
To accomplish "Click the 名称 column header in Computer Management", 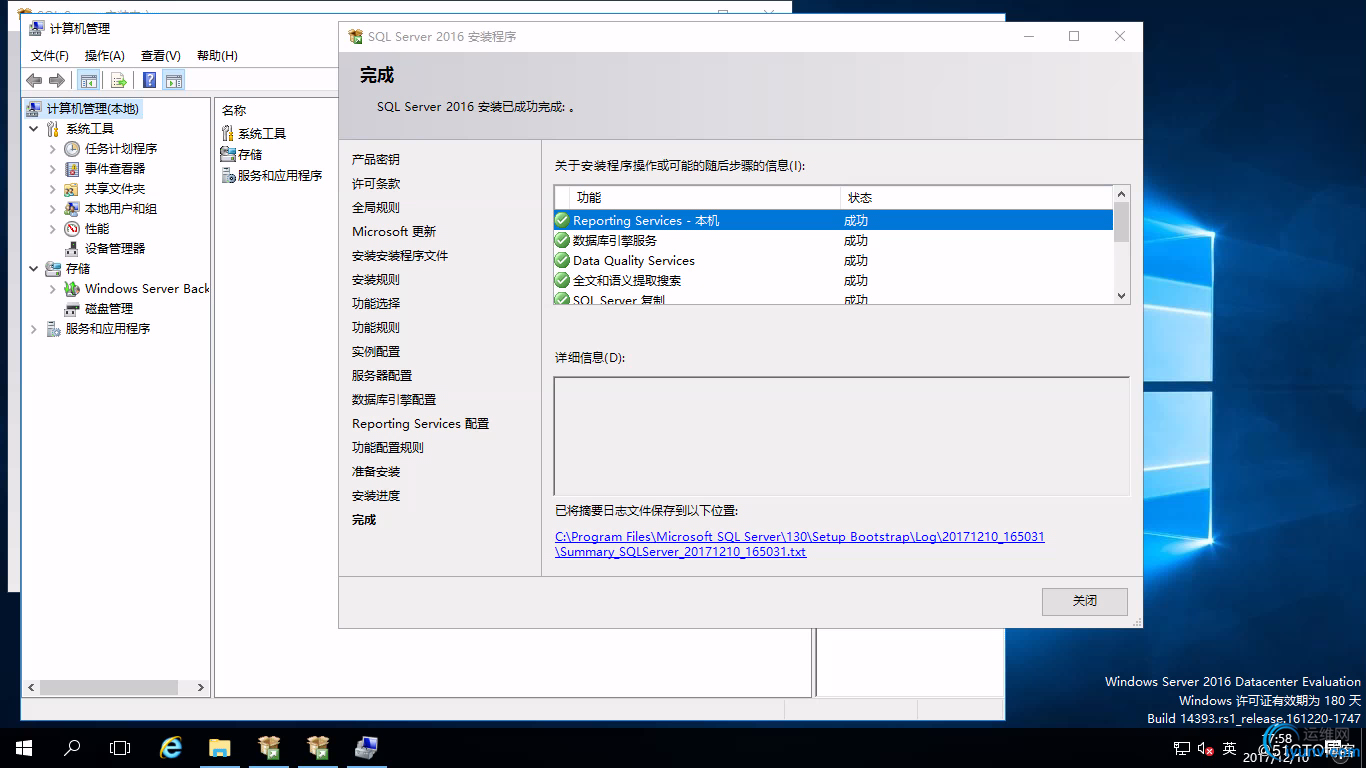I will (x=234, y=111).
